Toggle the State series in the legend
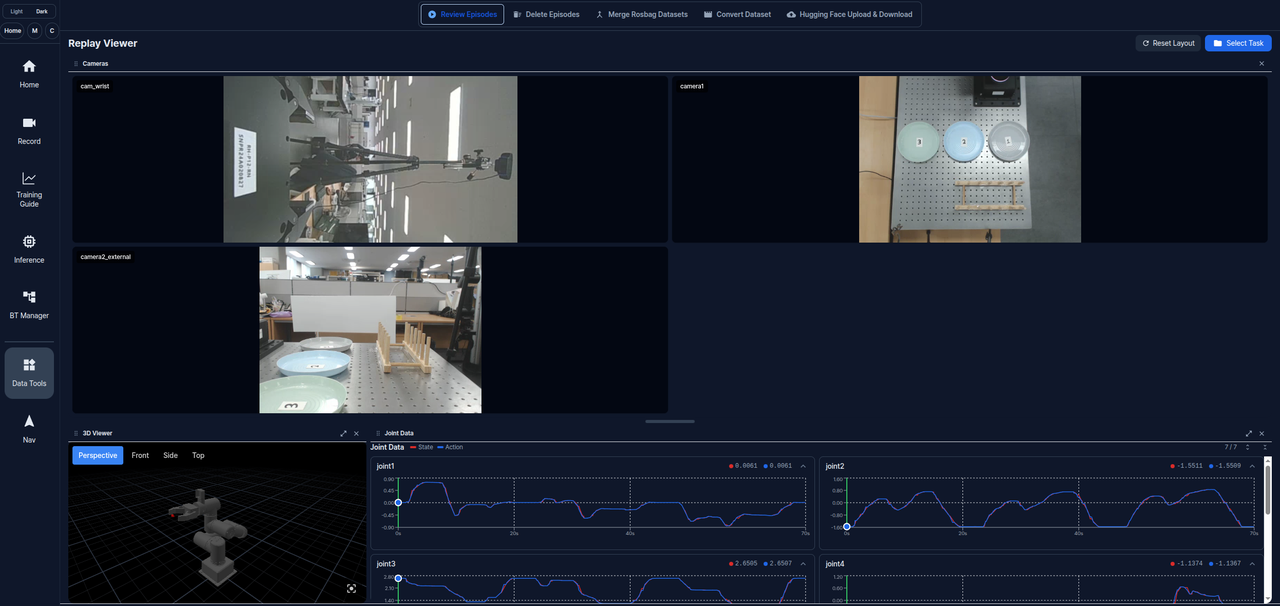1280x606 pixels. [x=422, y=447]
